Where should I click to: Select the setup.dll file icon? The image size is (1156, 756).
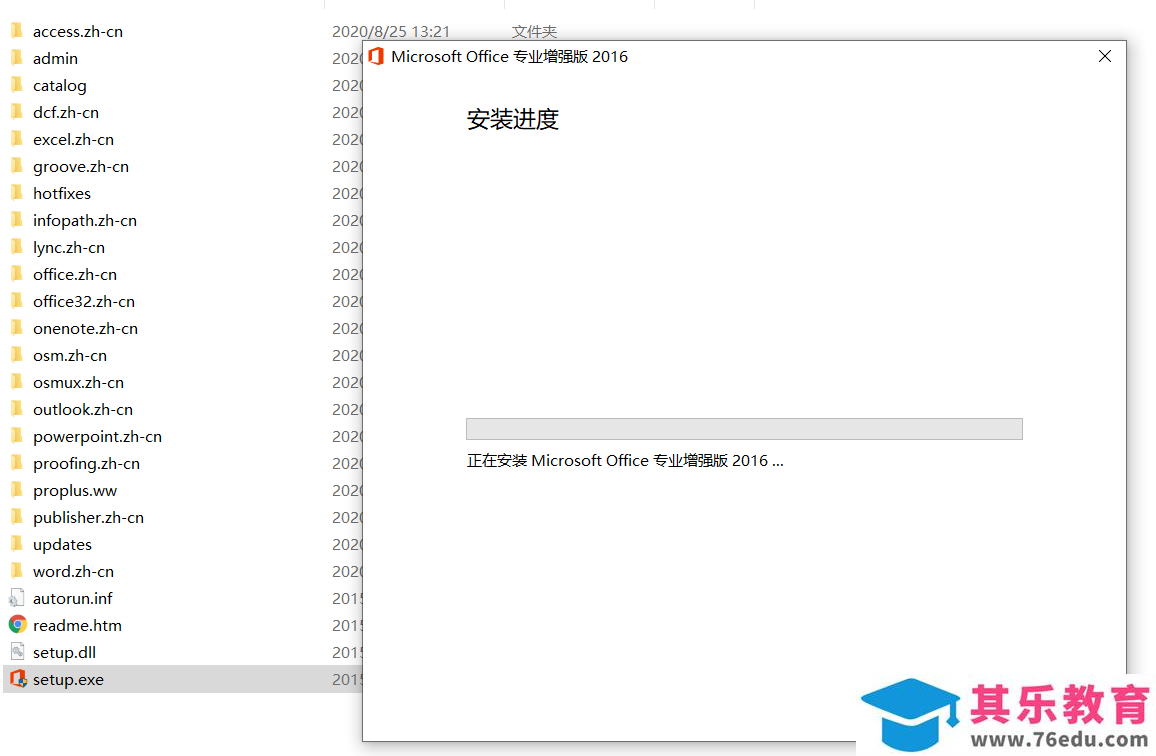(x=18, y=651)
